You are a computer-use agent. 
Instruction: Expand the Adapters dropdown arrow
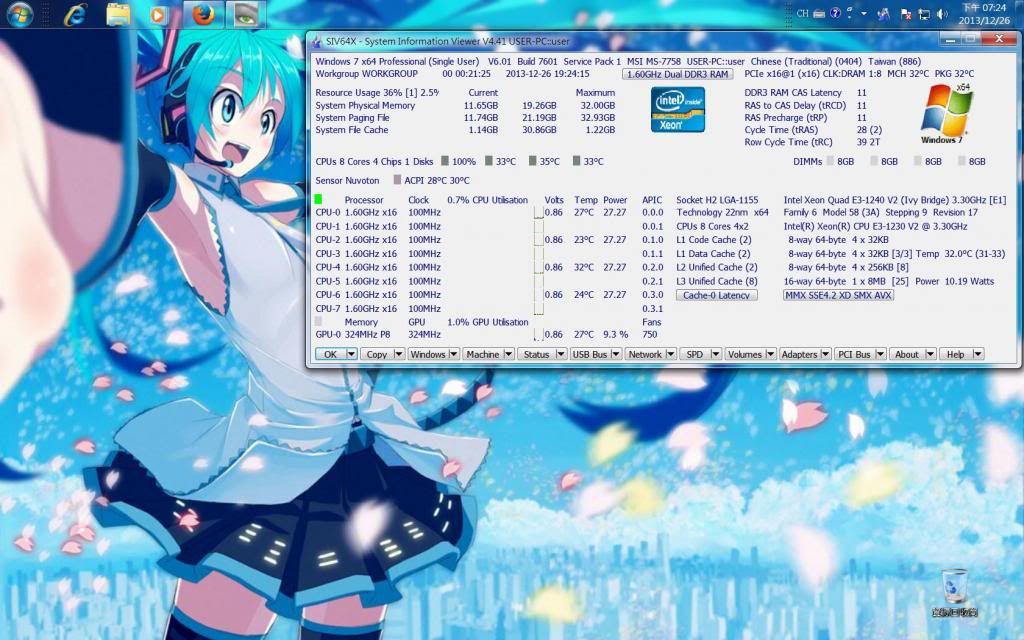click(825, 354)
